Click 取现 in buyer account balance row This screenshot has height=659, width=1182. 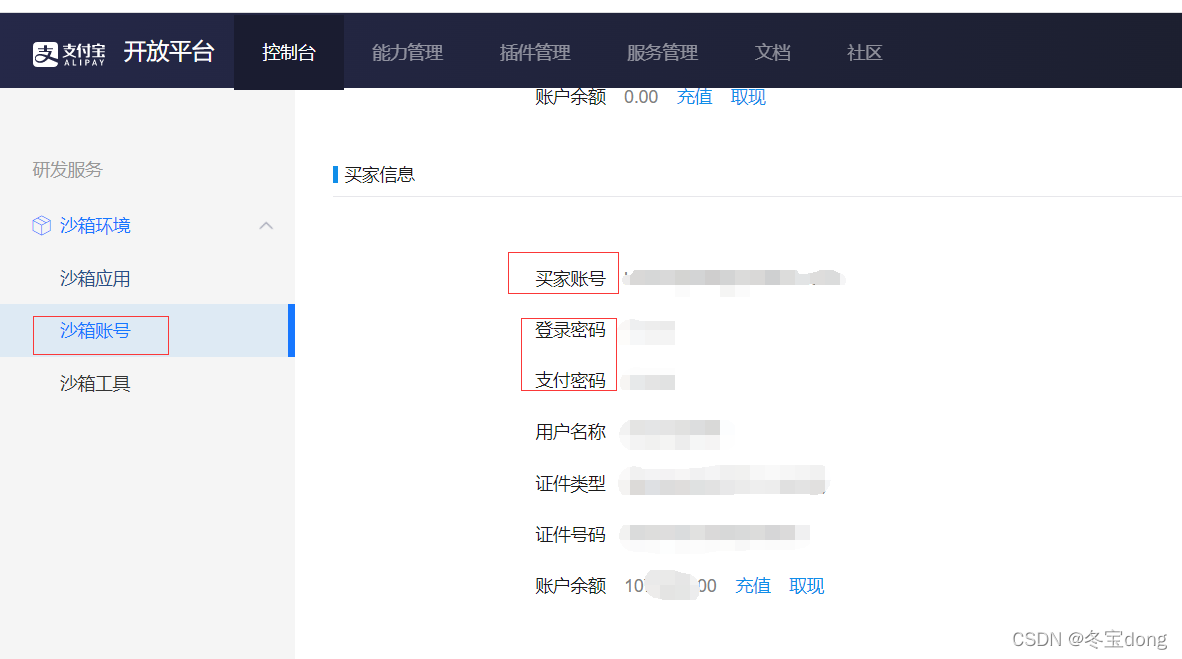point(807,586)
